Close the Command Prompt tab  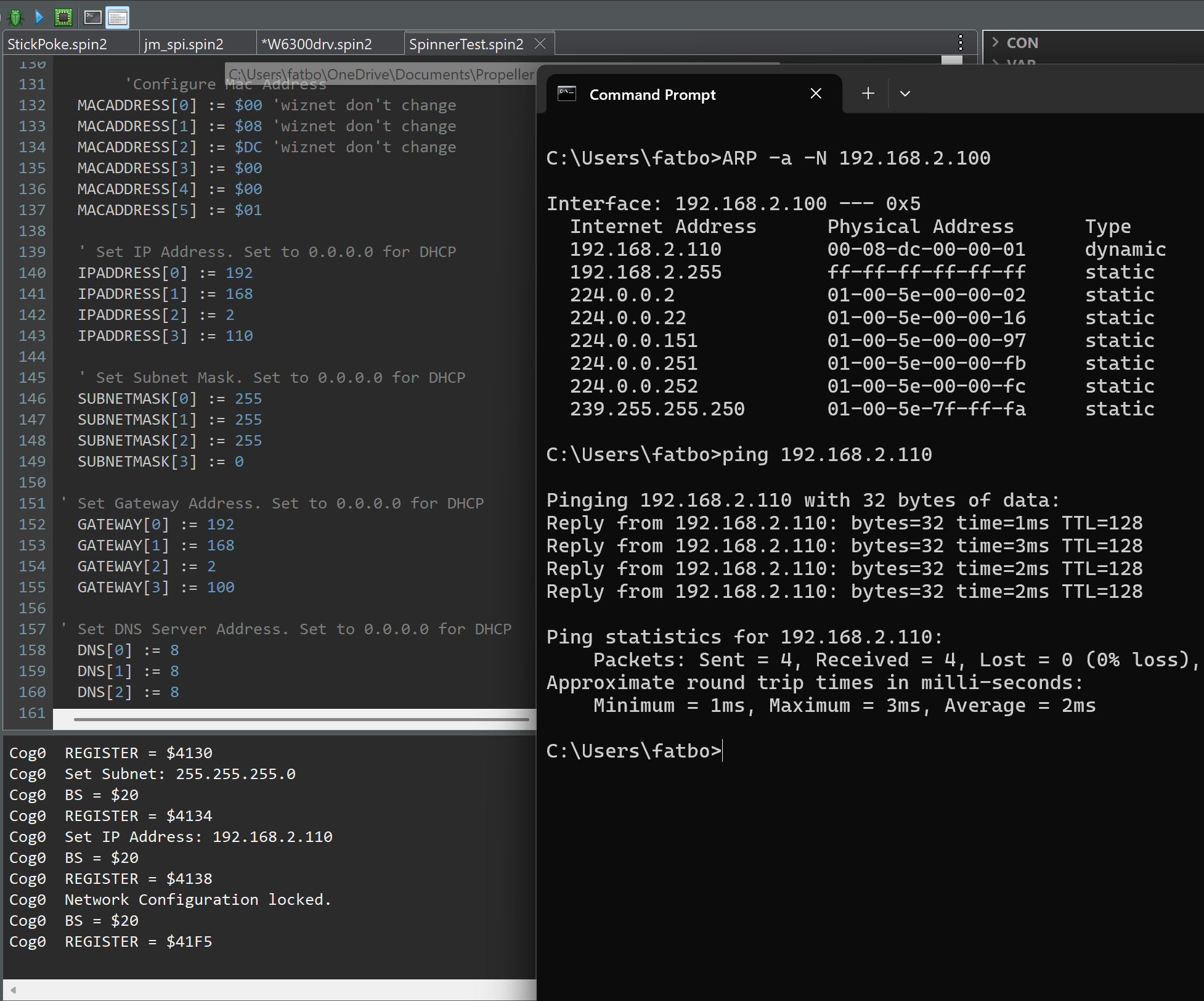coord(815,94)
